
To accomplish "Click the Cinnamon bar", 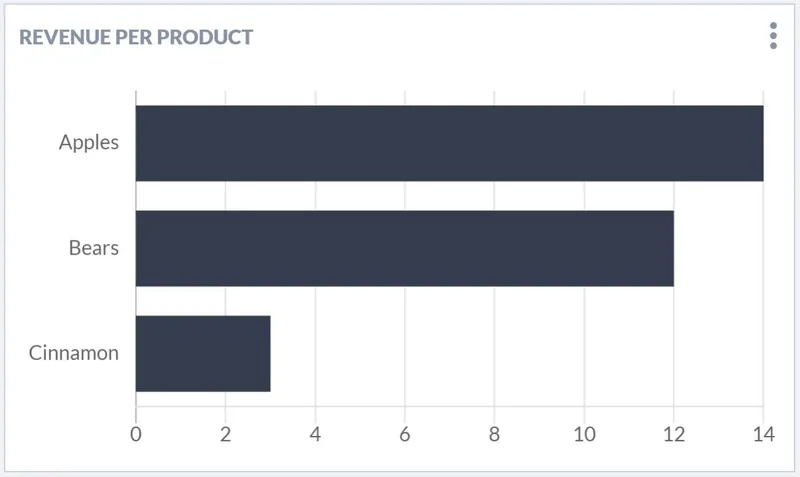I will coord(203,354).
